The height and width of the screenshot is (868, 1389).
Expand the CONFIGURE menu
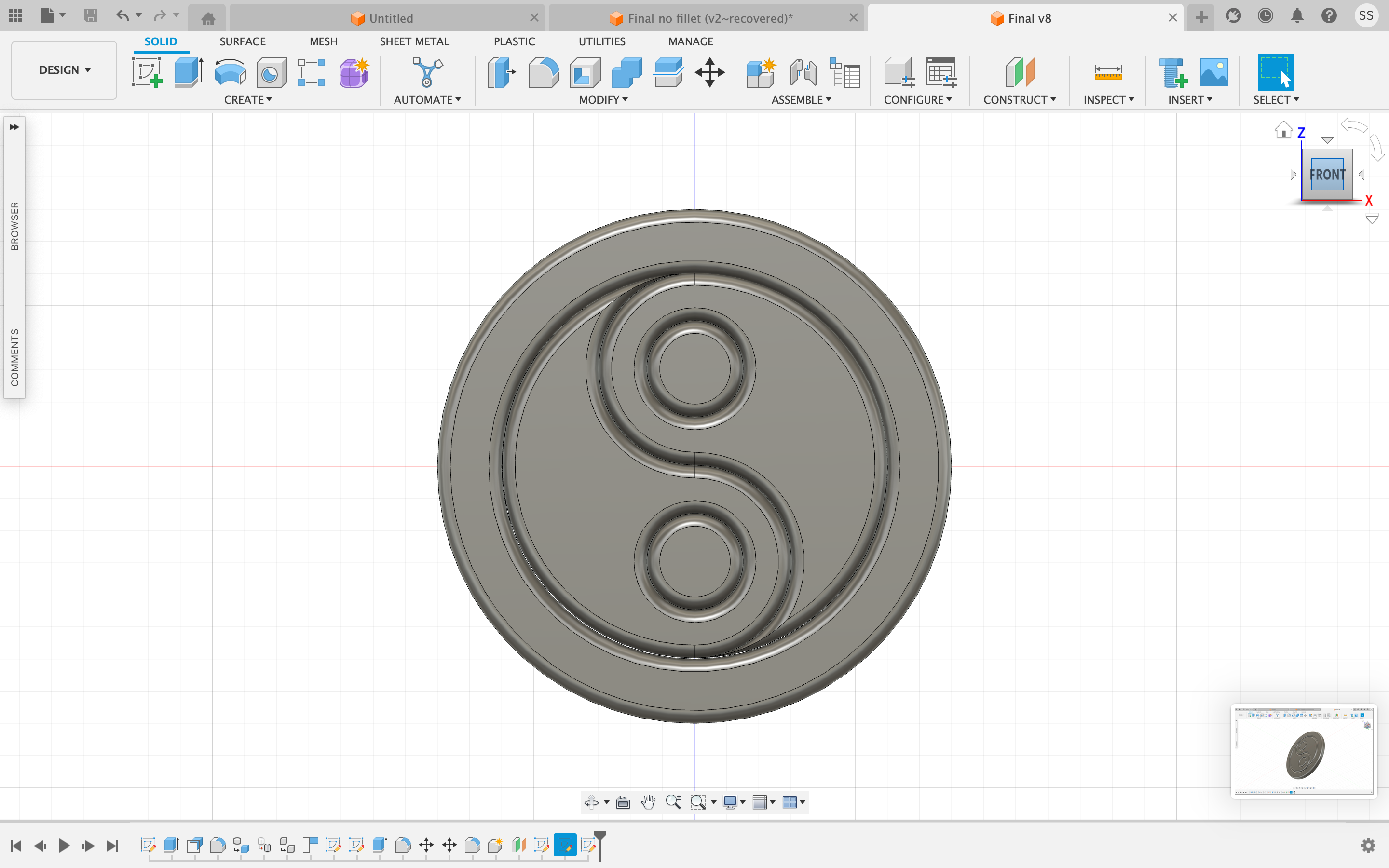918,100
